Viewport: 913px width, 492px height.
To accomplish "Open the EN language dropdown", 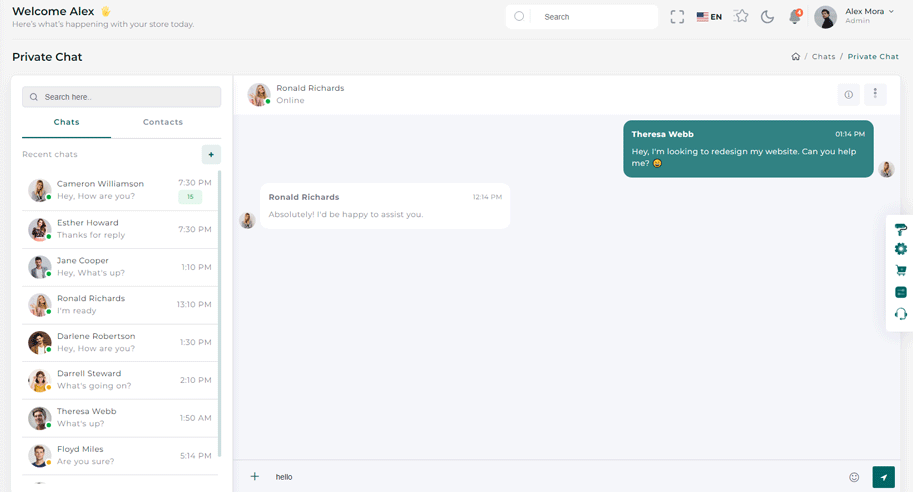I will click(709, 17).
